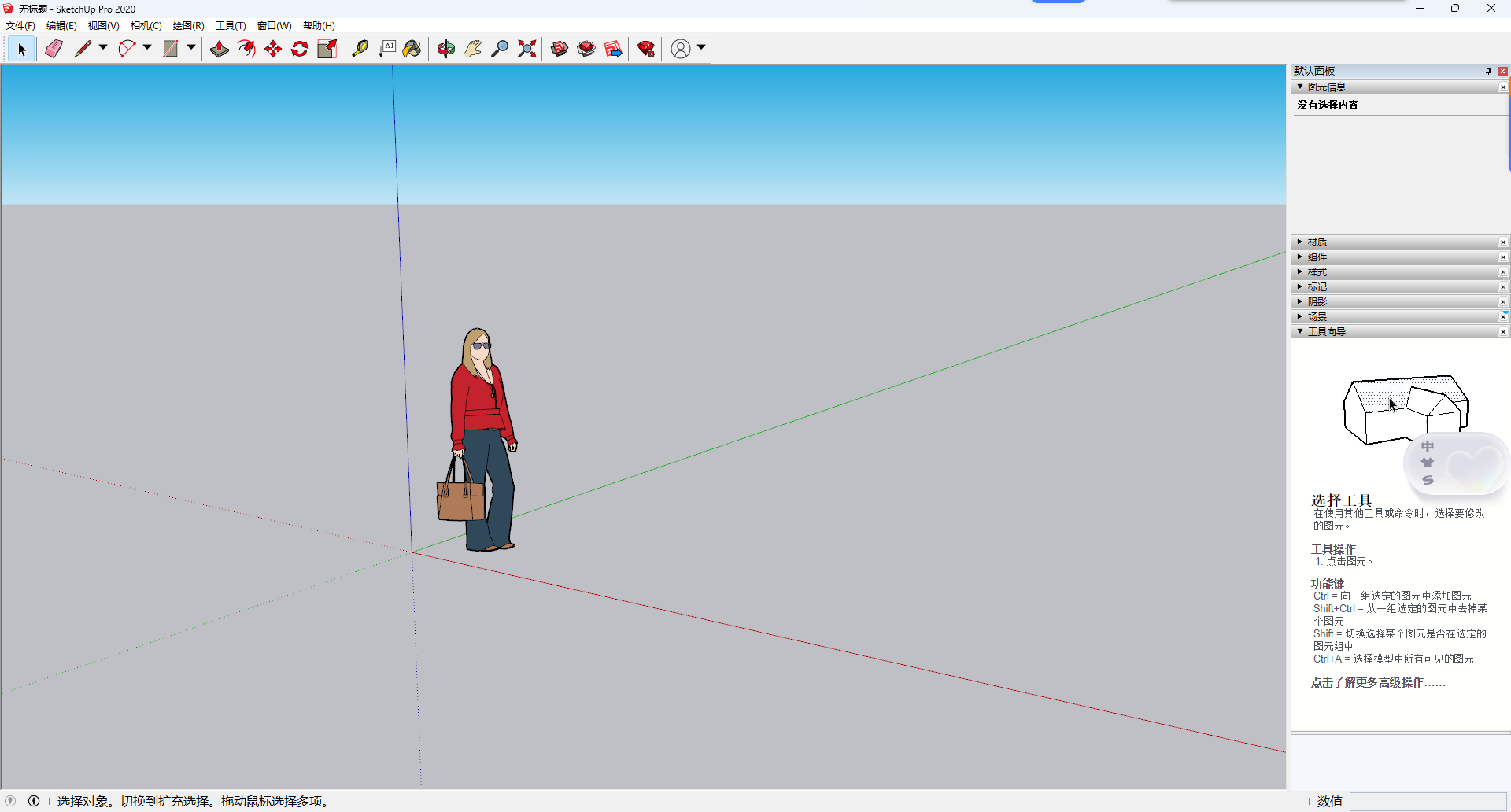Select the Orbit navigation tool
Image resolution: width=1511 pixels, height=812 pixels.
click(x=445, y=48)
